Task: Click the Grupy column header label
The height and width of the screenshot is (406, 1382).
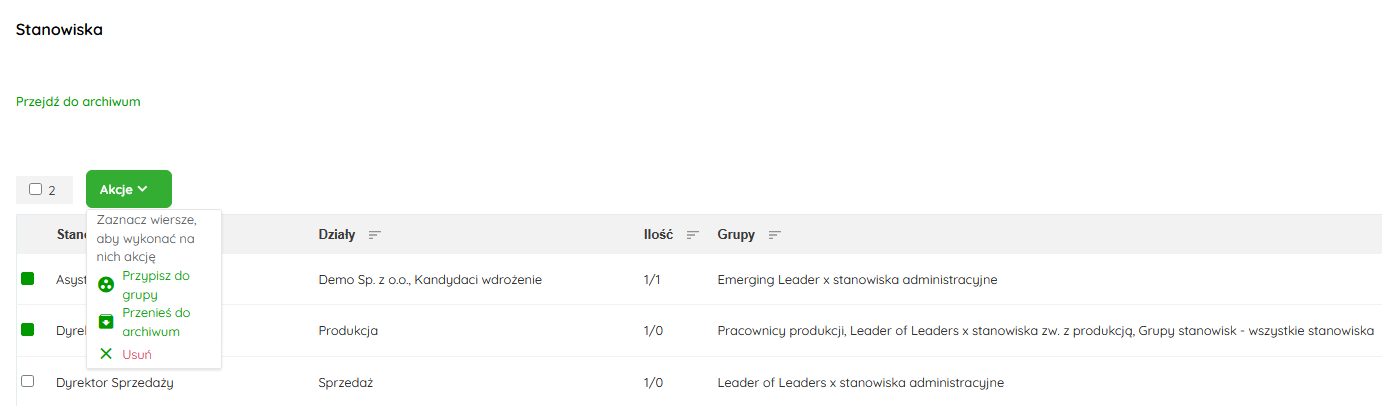Action: coord(738,235)
